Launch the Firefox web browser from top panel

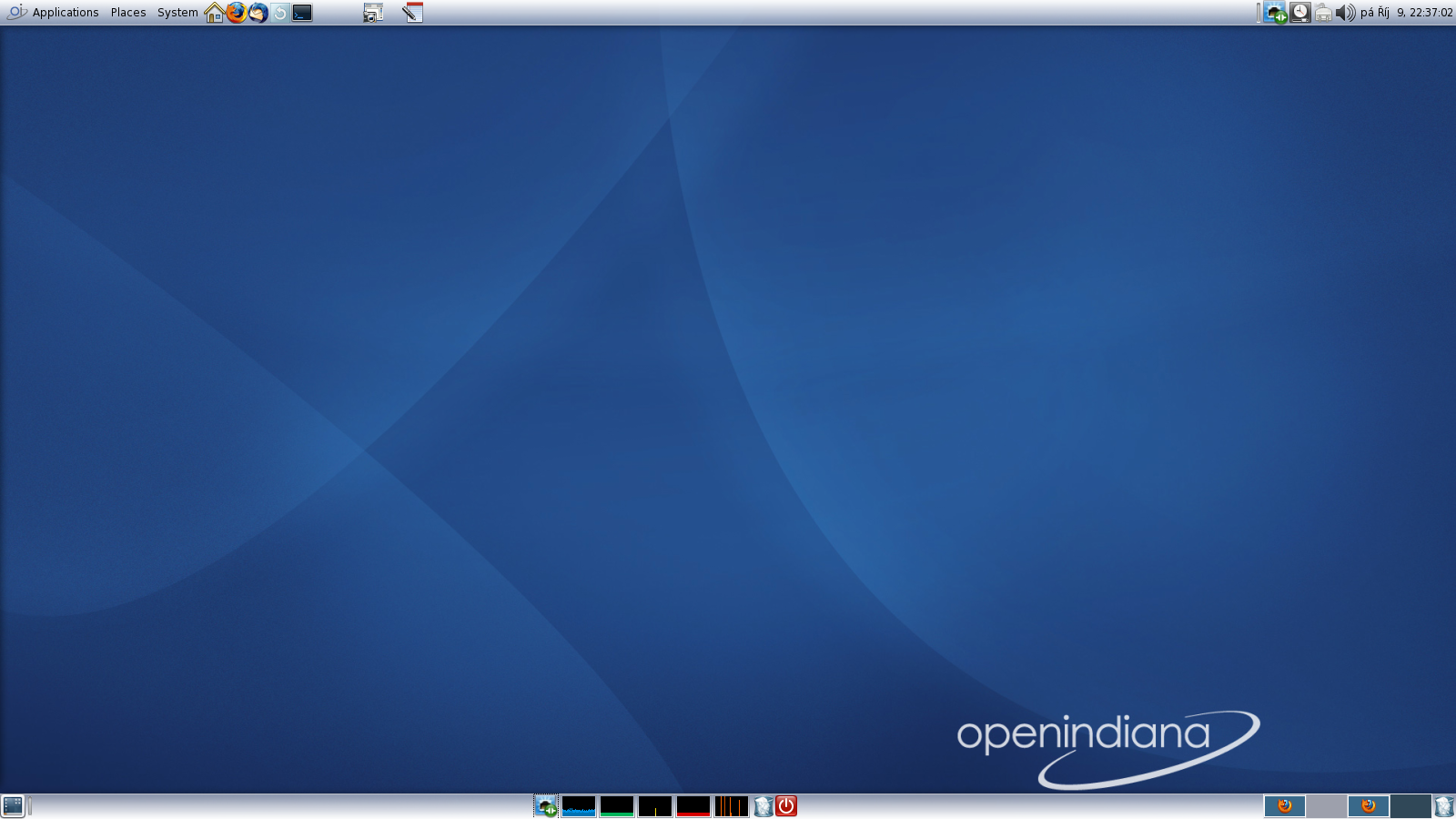[237, 13]
